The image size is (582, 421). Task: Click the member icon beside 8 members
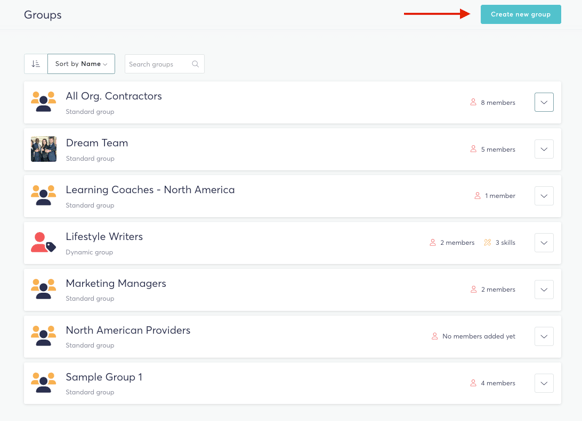(473, 102)
